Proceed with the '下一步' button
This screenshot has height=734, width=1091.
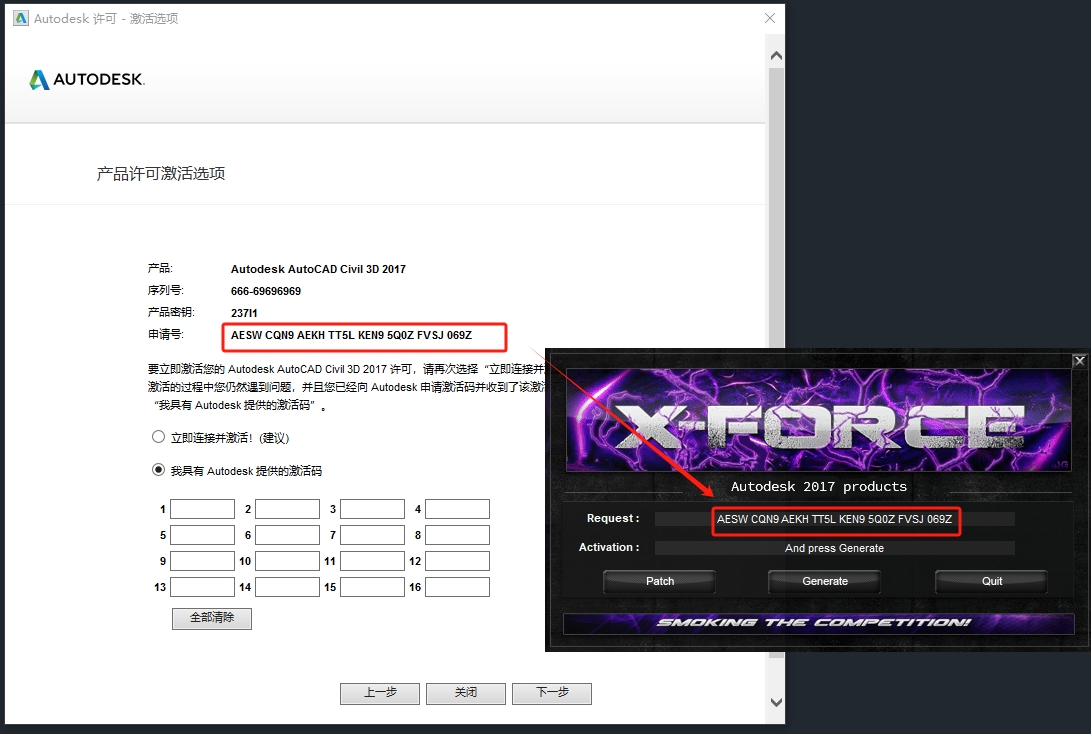[x=552, y=693]
